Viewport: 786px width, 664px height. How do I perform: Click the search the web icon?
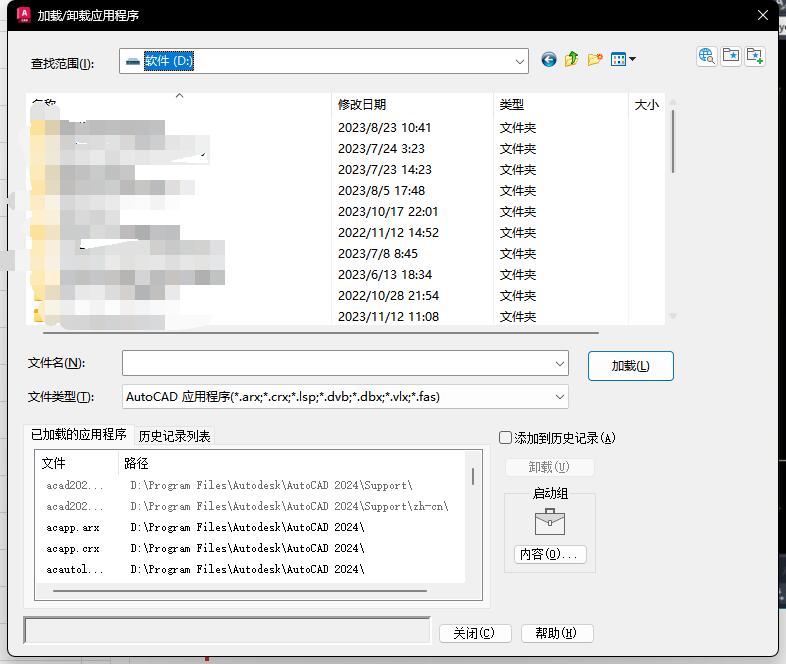pos(707,56)
